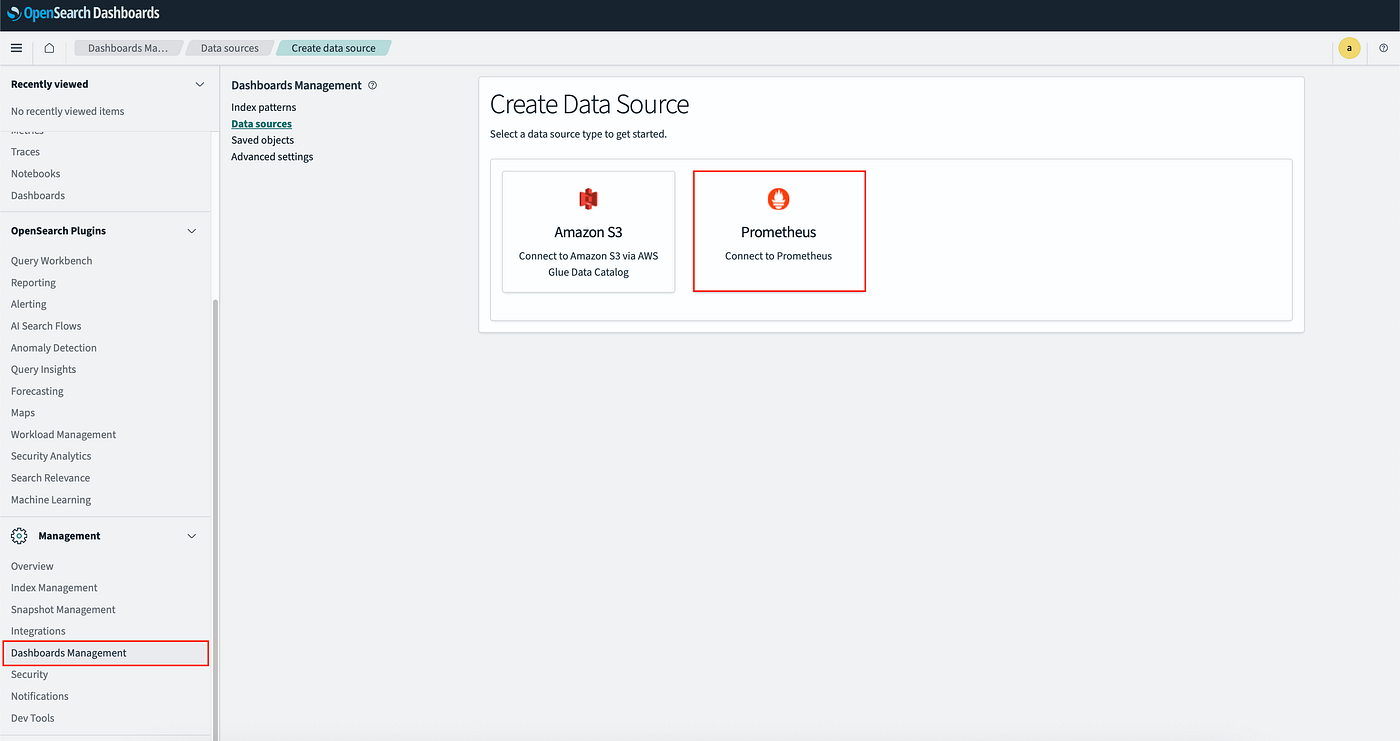Collapse the Management section chevron

(x=193, y=536)
